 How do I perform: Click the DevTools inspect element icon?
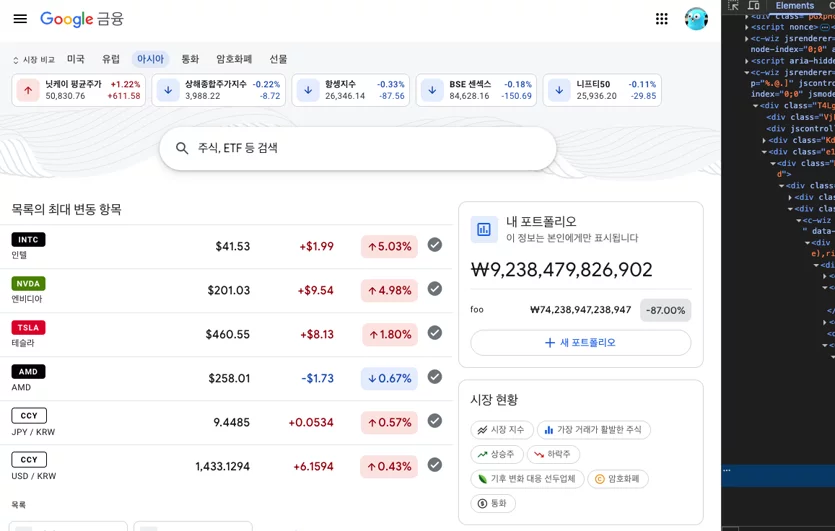tap(733, 5)
